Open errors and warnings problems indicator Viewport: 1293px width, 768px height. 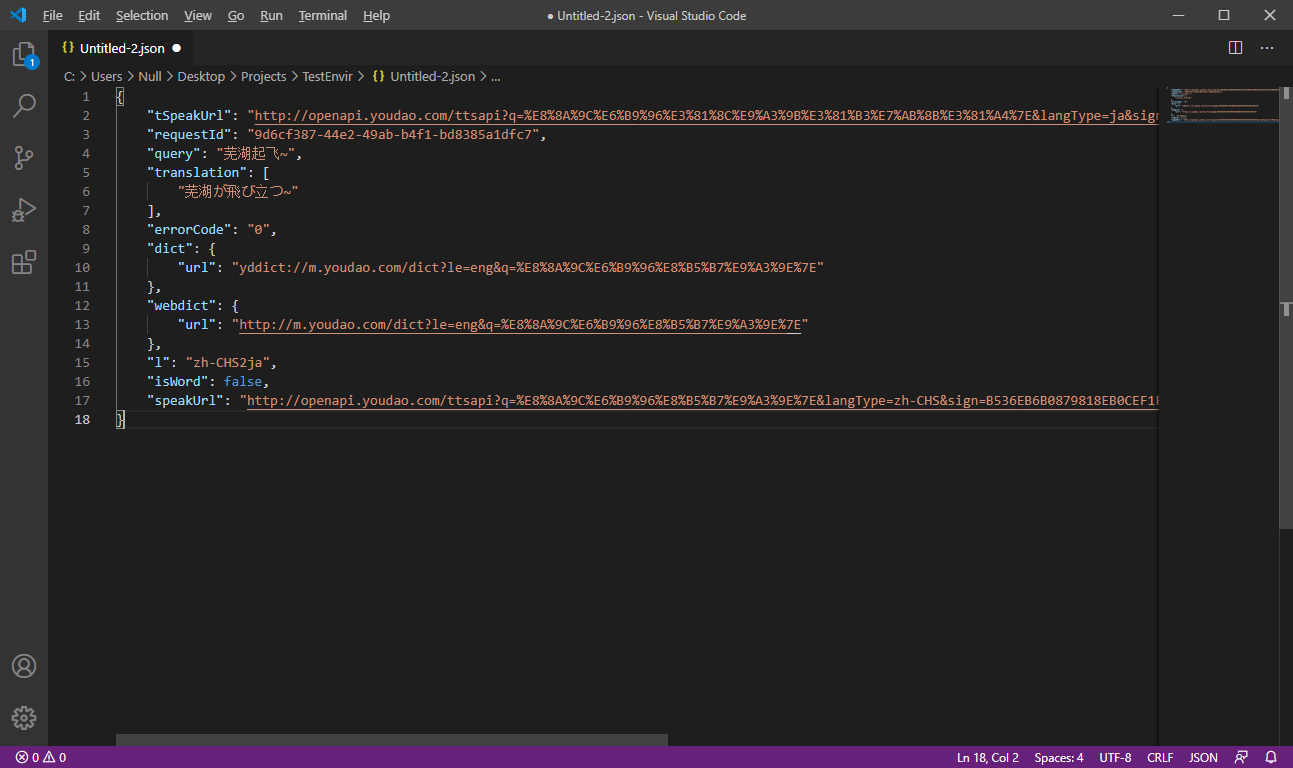tap(41, 757)
